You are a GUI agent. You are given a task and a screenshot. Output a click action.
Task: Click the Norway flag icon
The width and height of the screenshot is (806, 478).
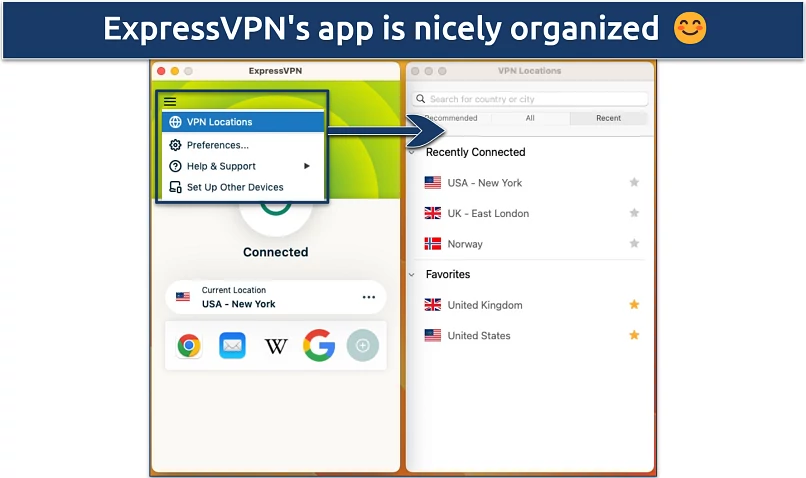click(x=433, y=244)
